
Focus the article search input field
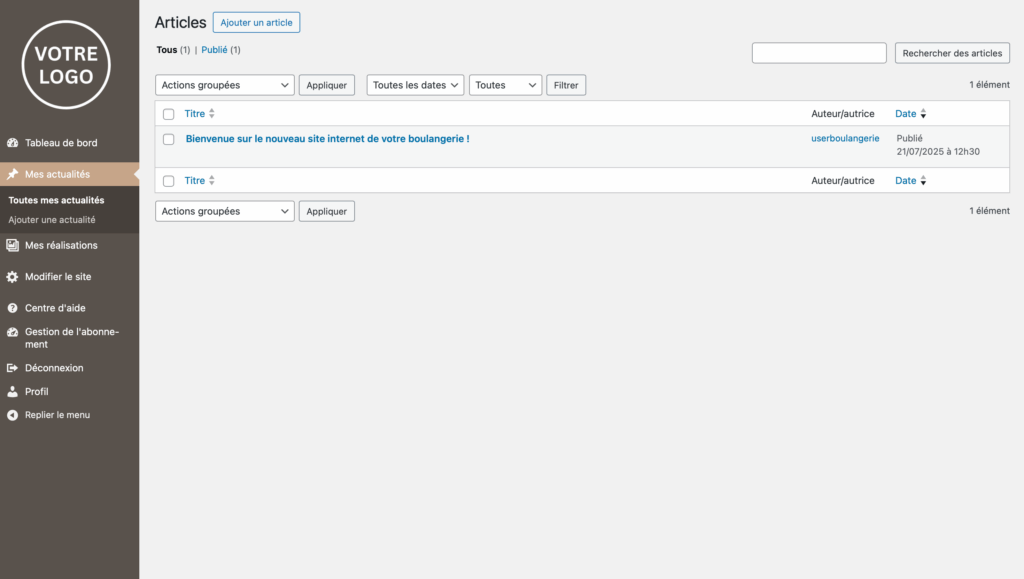click(x=819, y=53)
